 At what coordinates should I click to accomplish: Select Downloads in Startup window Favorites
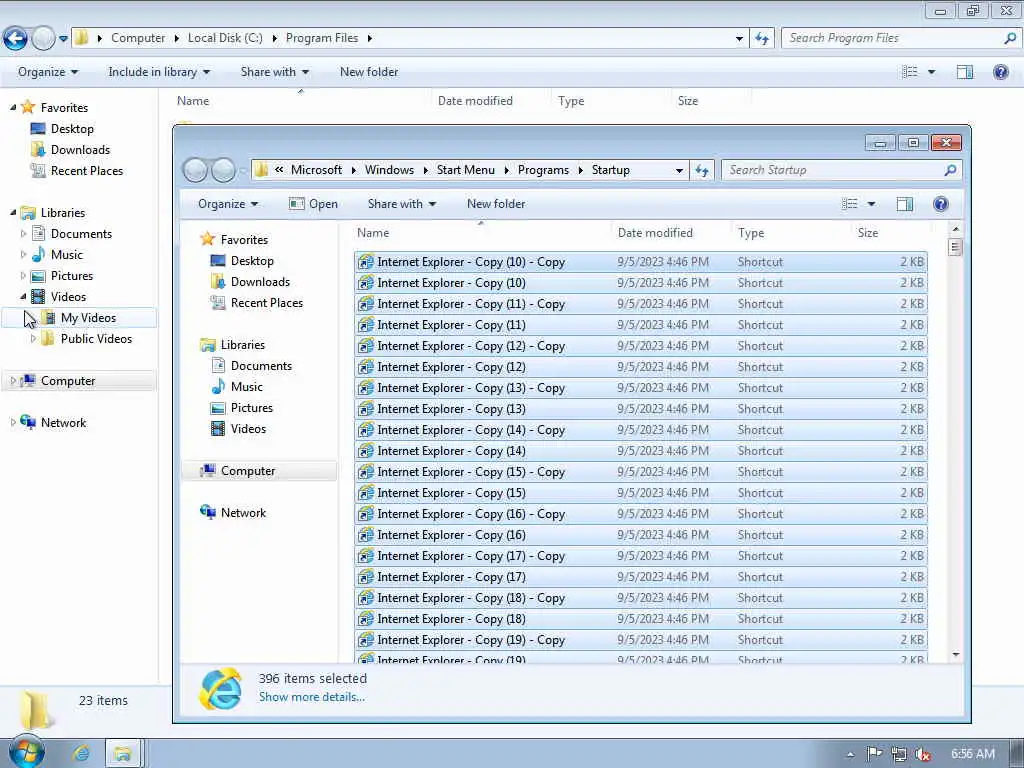[x=260, y=282]
